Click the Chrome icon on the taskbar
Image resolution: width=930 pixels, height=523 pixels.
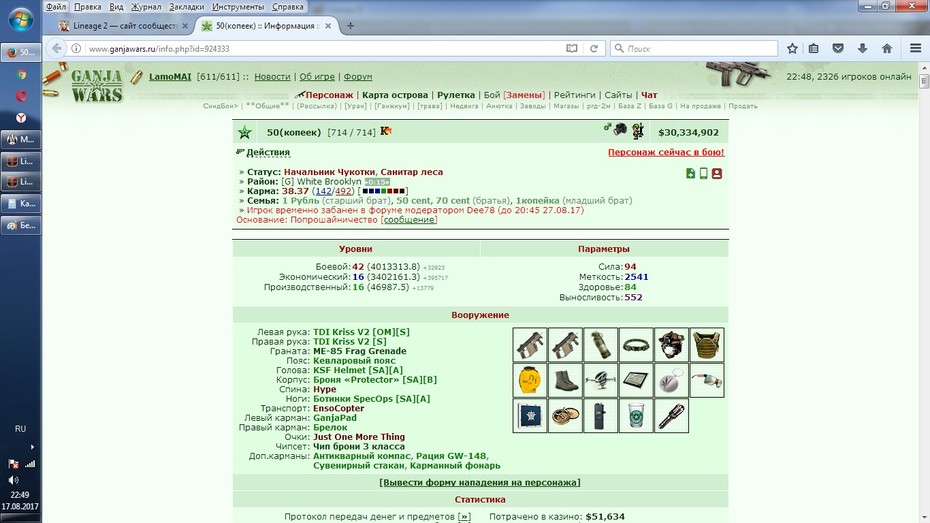pyautogui.click(x=21, y=75)
